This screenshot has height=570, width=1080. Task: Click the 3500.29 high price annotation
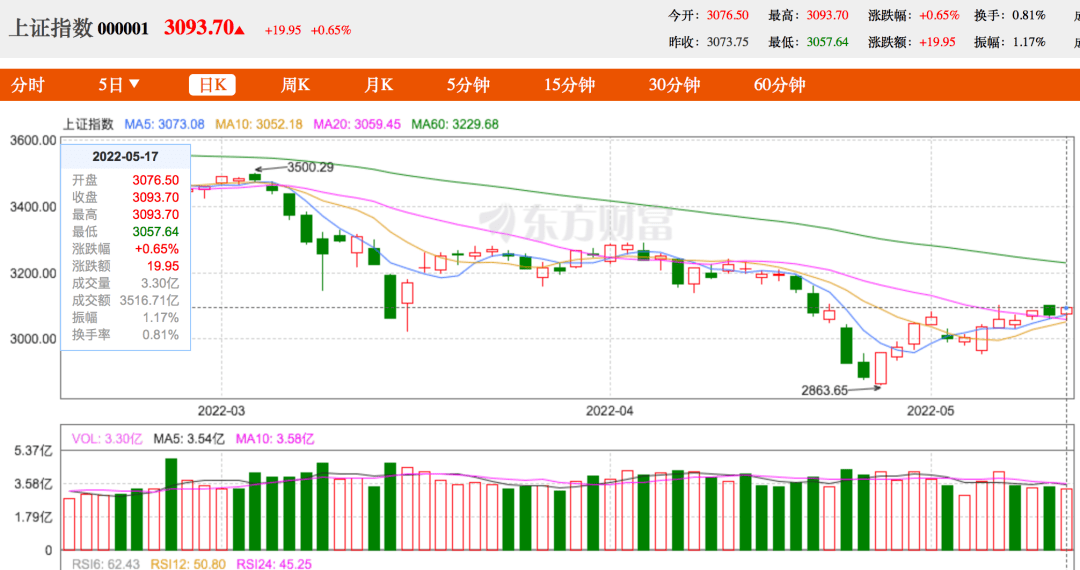click(x=310, y=167)
